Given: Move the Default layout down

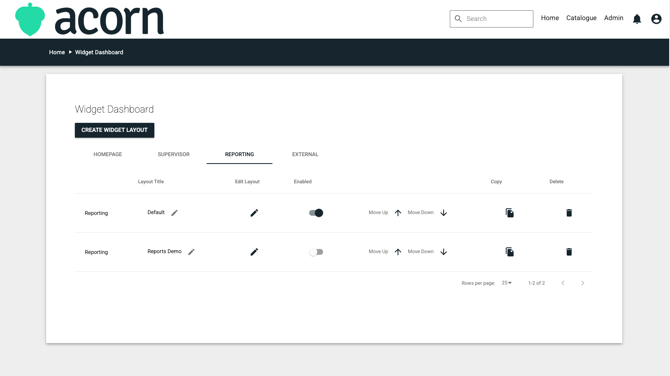Looking at the screenshot, I should click(x=444, y=213).
